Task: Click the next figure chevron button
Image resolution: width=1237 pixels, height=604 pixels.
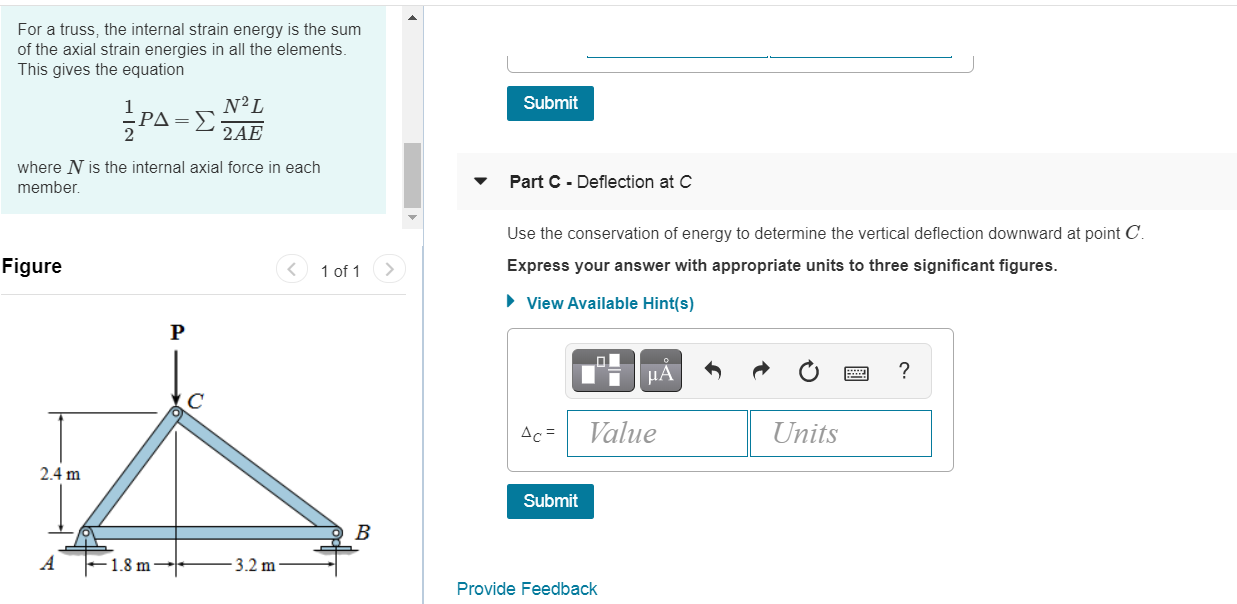Action: [x=389, y=269]
